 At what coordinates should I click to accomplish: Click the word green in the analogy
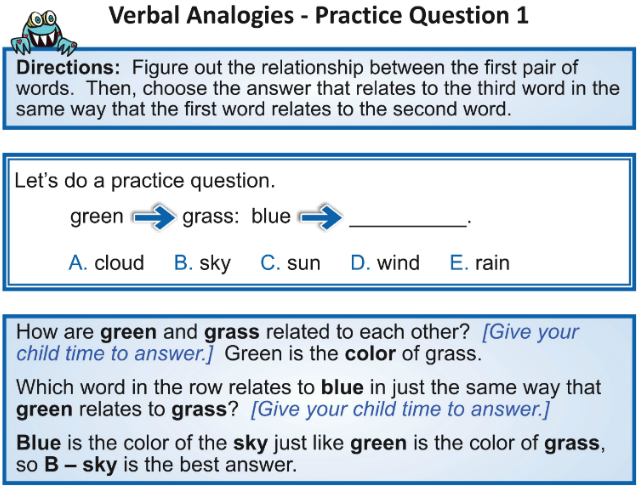tap(97, 217)
